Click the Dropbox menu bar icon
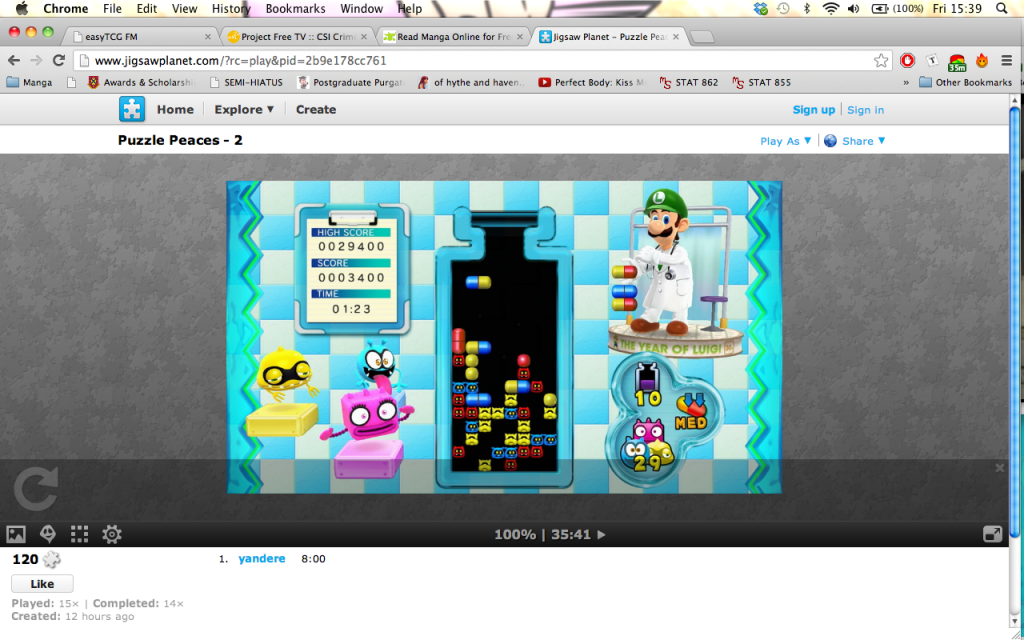Image resolution: width=1024 pixels, height=640 pixels. (x=760, y=8)
